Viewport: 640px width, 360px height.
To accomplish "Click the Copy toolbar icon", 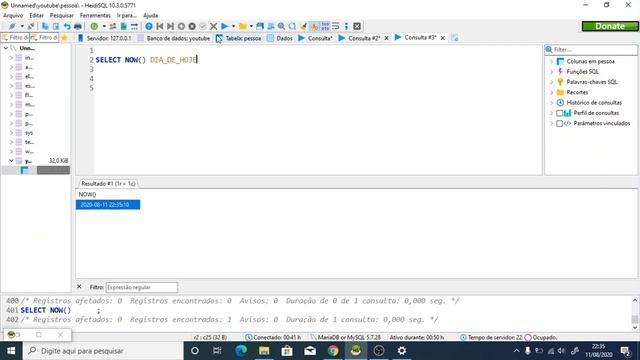I will coord(45,26).
